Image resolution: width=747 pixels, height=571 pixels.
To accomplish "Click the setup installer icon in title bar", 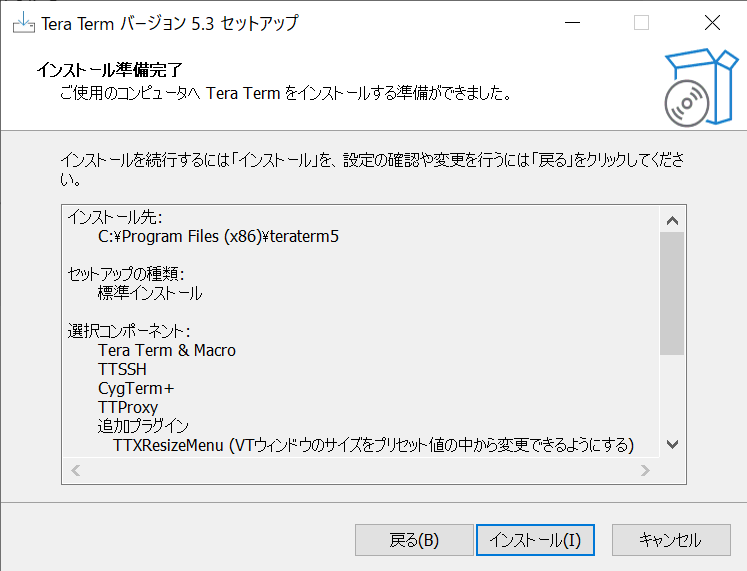I will click(x=23, y=22).
